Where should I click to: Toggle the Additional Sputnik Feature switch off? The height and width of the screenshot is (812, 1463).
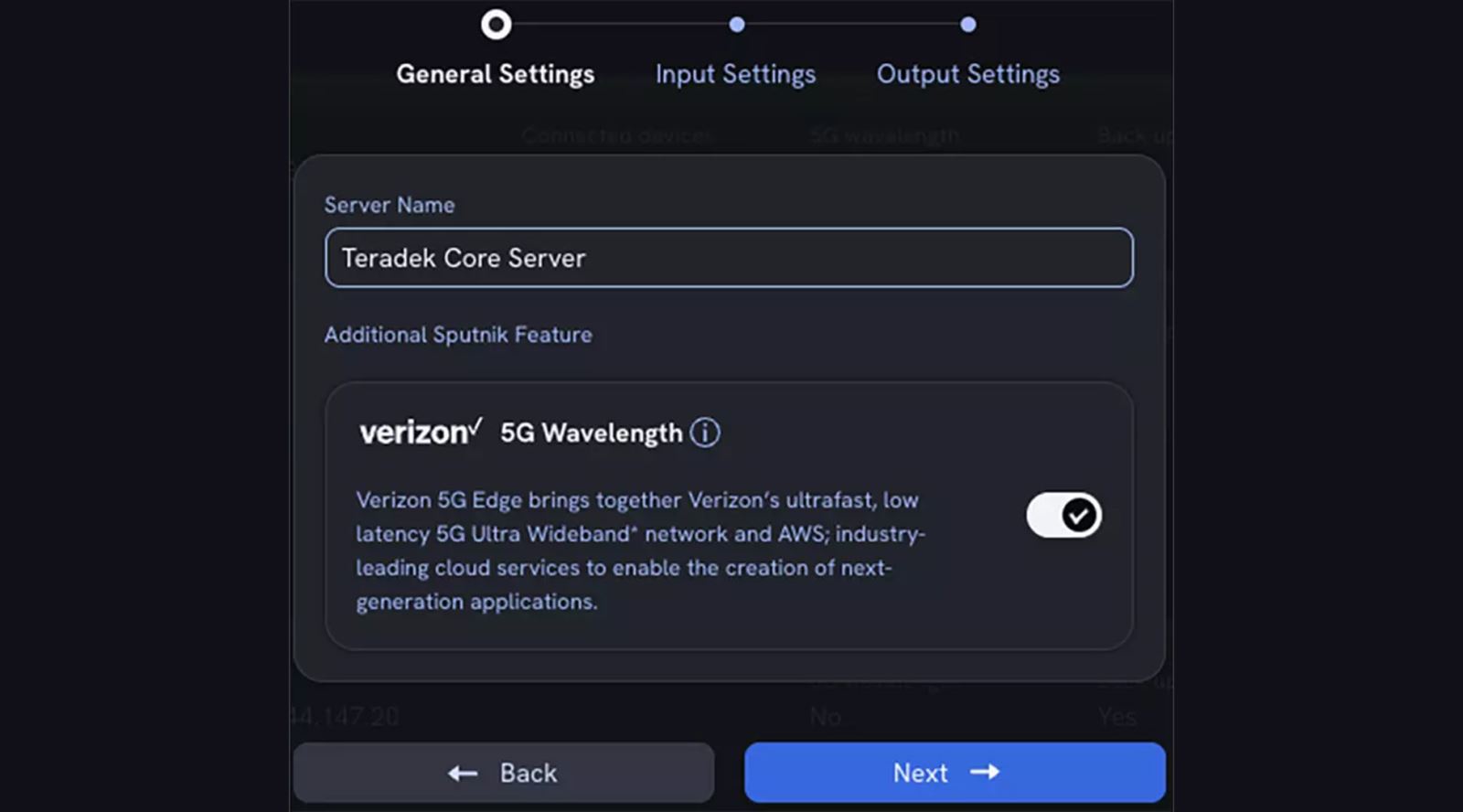(x=1063, y=515)
